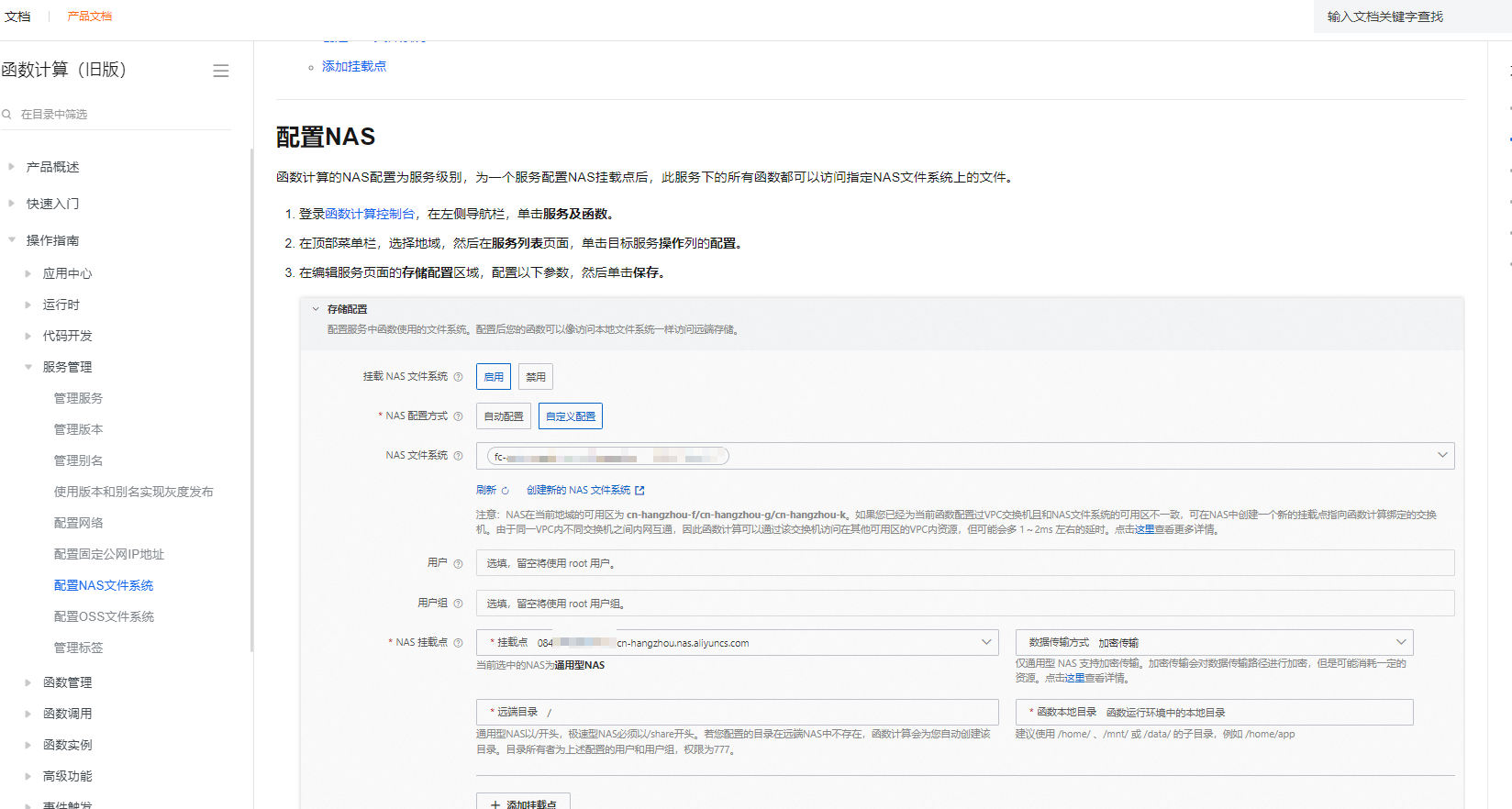Expand 函数调用 tree node
The image size is (1512, 809).
[28, 714]
